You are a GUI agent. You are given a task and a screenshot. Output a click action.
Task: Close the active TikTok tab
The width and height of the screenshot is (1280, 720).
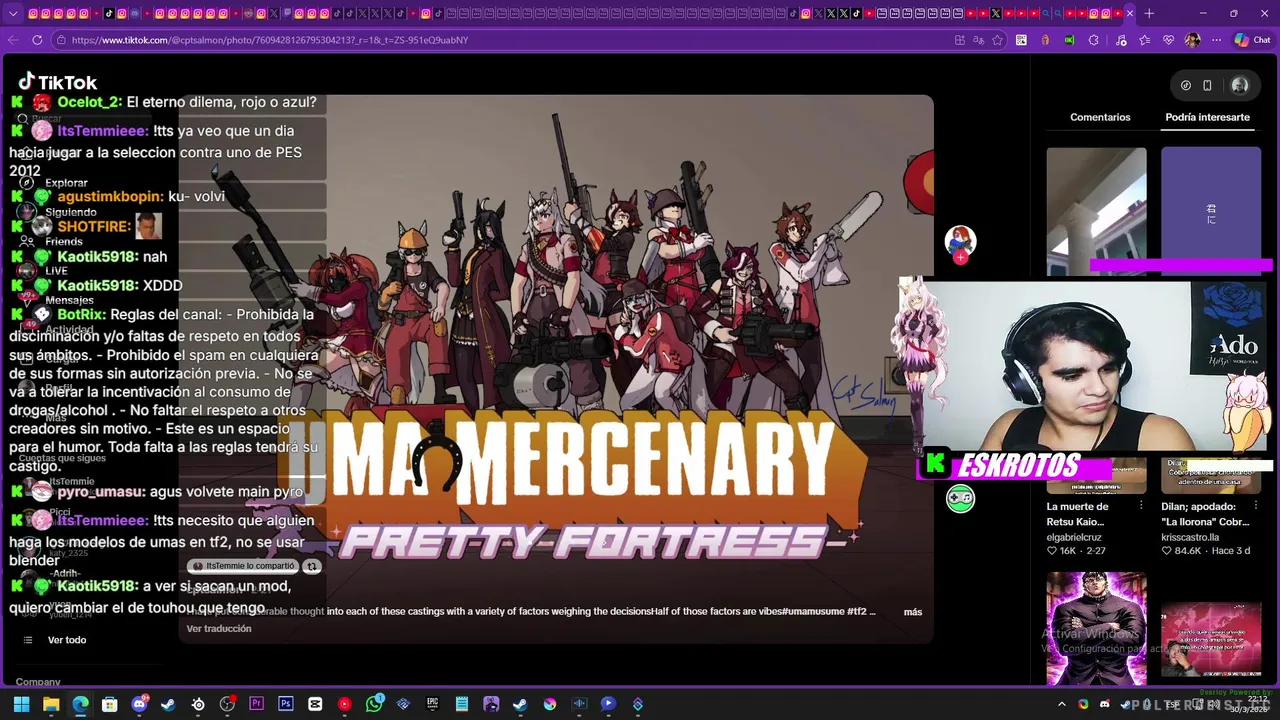pyautogui.click(x=1130, y=13)
